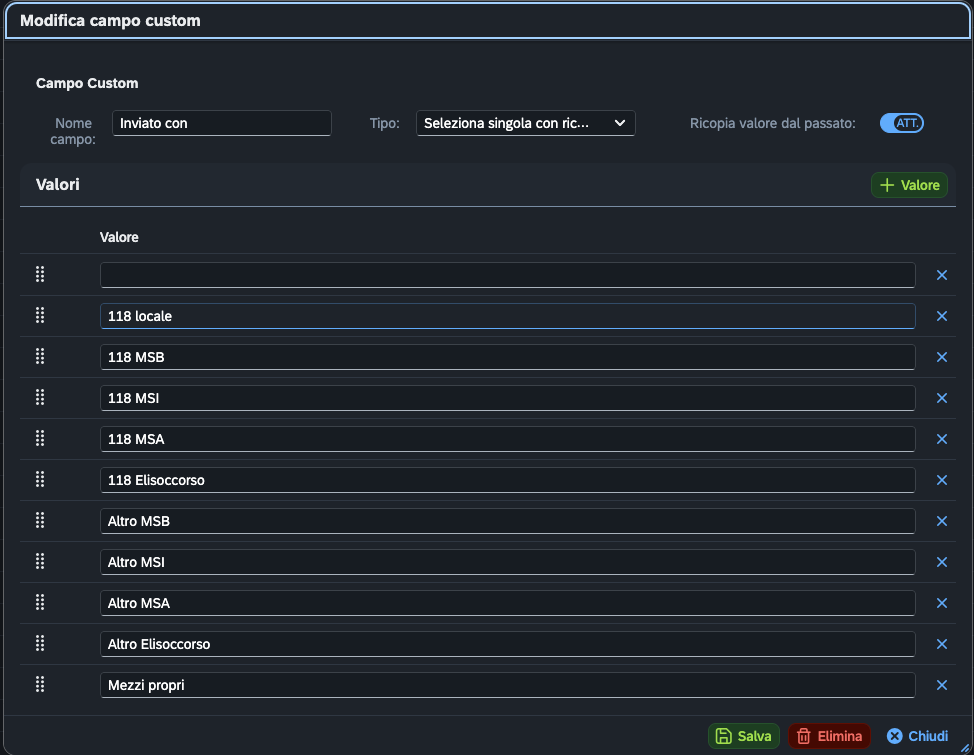Add a new value with '+ Valore'
The image size is (974, 755).
point(909,185)
